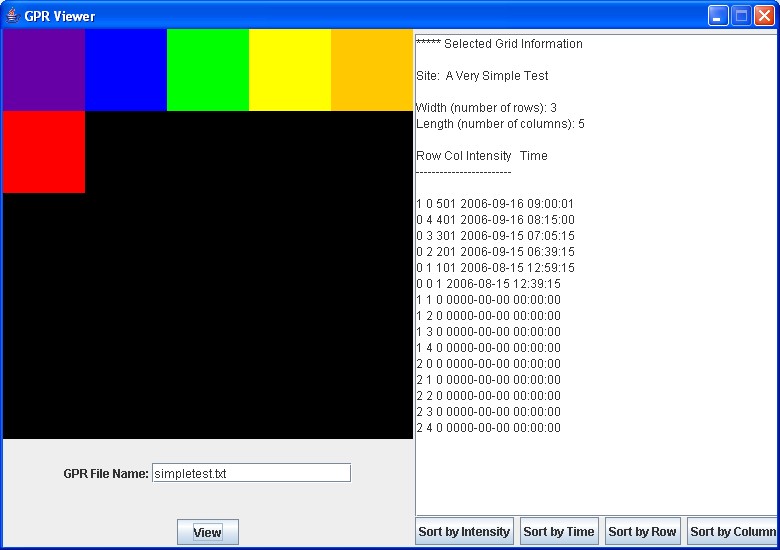This screenshot has width=780, height=550.
Task: Select the red grid cell
Action: 44,152
